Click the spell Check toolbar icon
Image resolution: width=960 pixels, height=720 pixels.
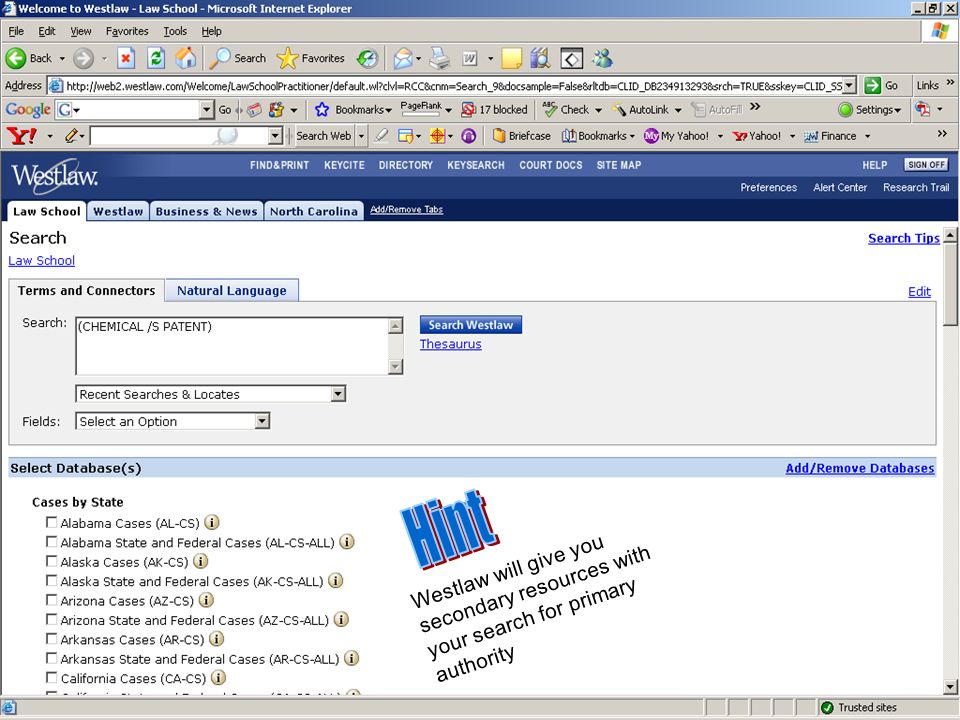tap(550, 110)
